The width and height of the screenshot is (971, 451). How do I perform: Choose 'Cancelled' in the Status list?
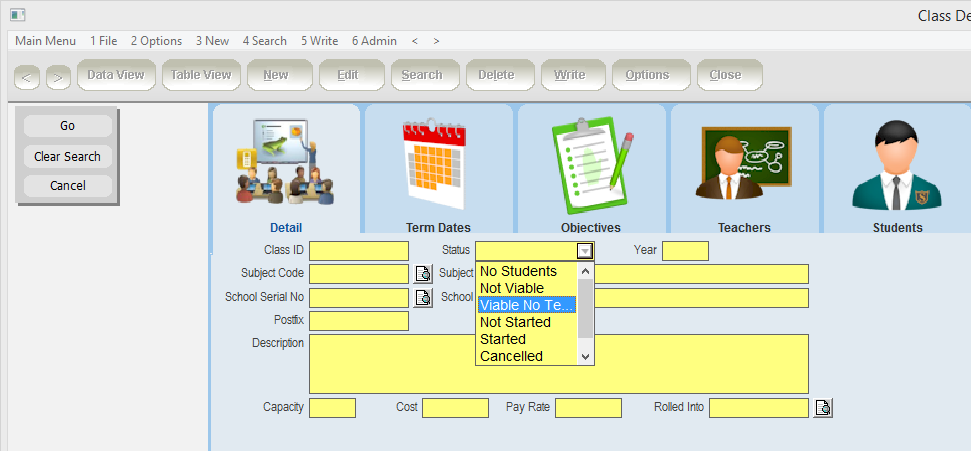(x=511, y=356)
